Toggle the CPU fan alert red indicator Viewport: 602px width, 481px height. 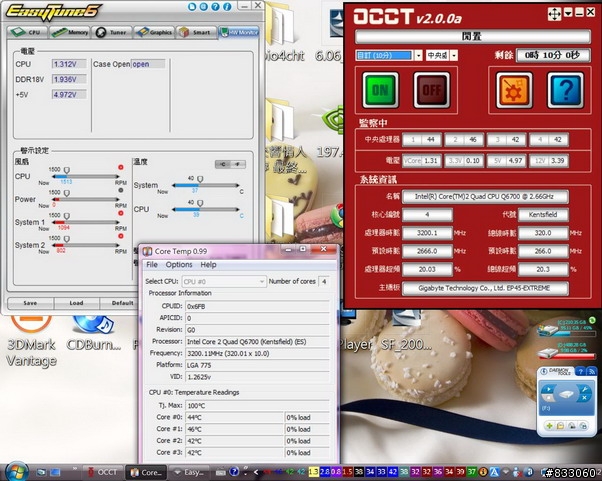pyautogui.click(x=121, y=167)
